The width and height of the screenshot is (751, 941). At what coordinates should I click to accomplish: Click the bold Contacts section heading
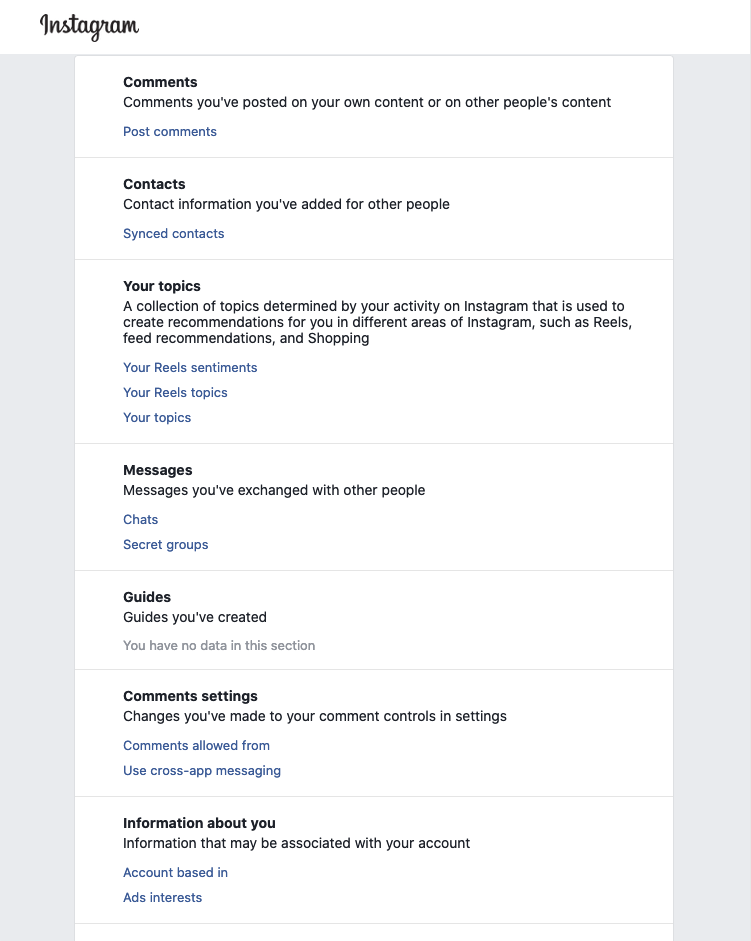click(x=154, y=184)
